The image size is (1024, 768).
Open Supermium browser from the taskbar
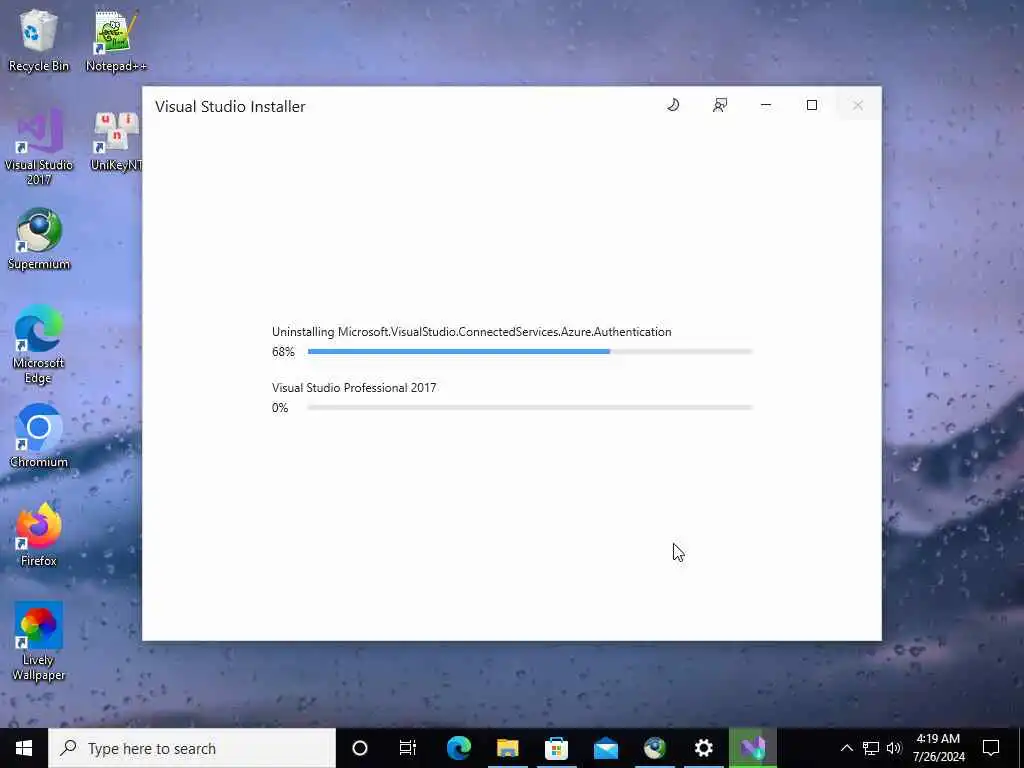[x=654, y=748]
